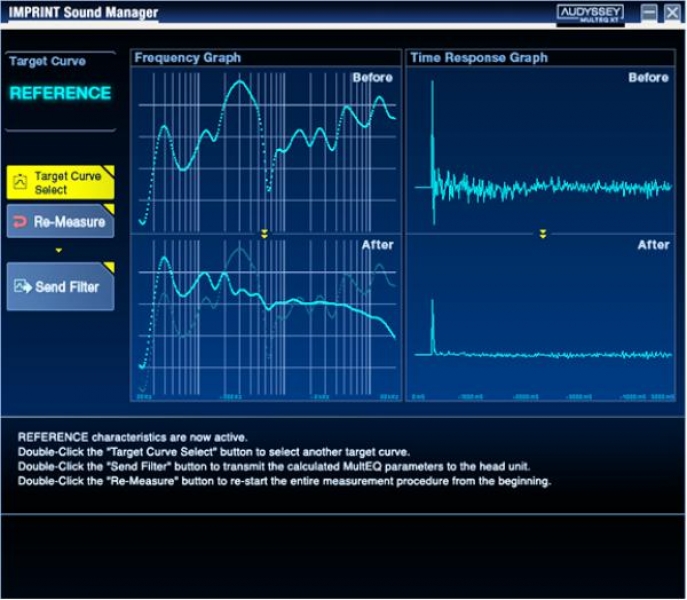The height and width of the screenshot is (600, 687).
Task: Minimize the IMPRINT Sound Manager window
Action: click(x=649, y=13)
